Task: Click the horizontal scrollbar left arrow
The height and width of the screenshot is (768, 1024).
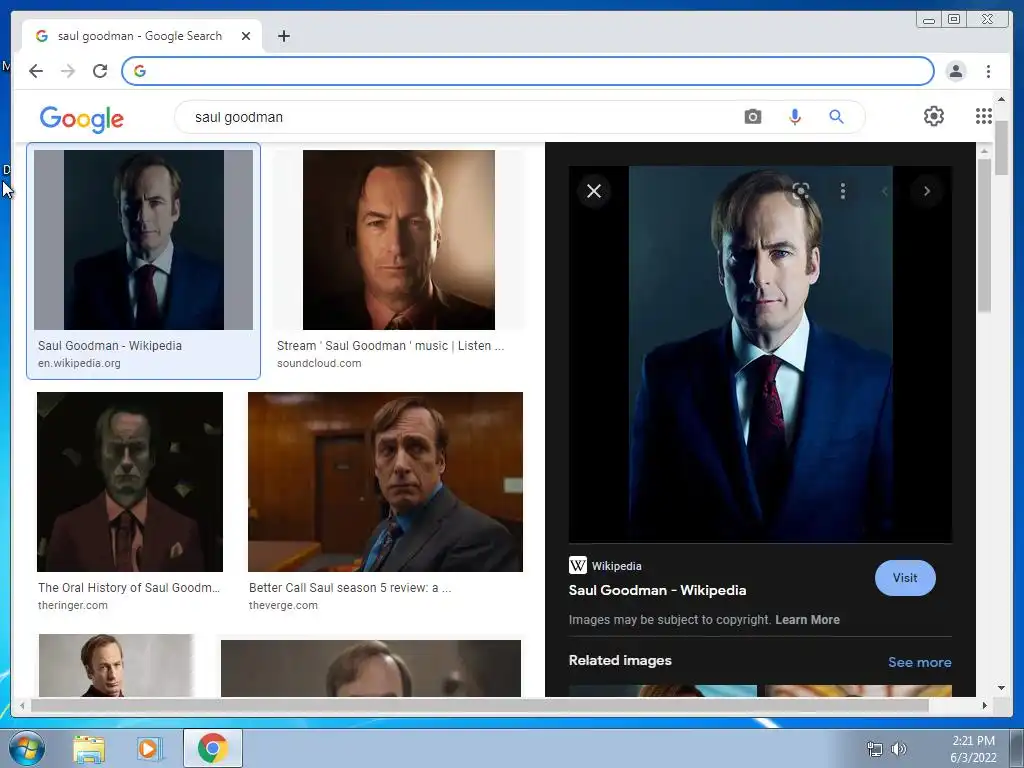Action: [23, 705]
